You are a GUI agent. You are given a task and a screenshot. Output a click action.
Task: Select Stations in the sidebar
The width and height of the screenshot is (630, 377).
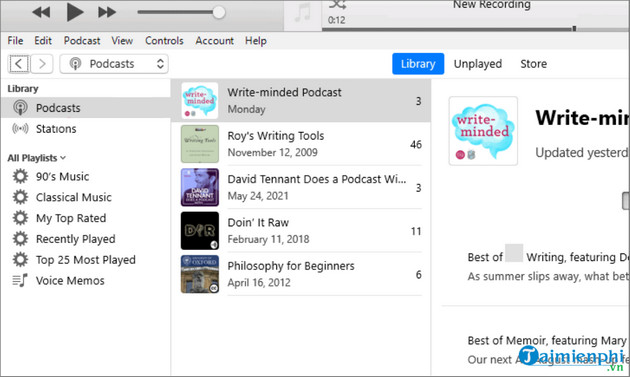point(86,129)
